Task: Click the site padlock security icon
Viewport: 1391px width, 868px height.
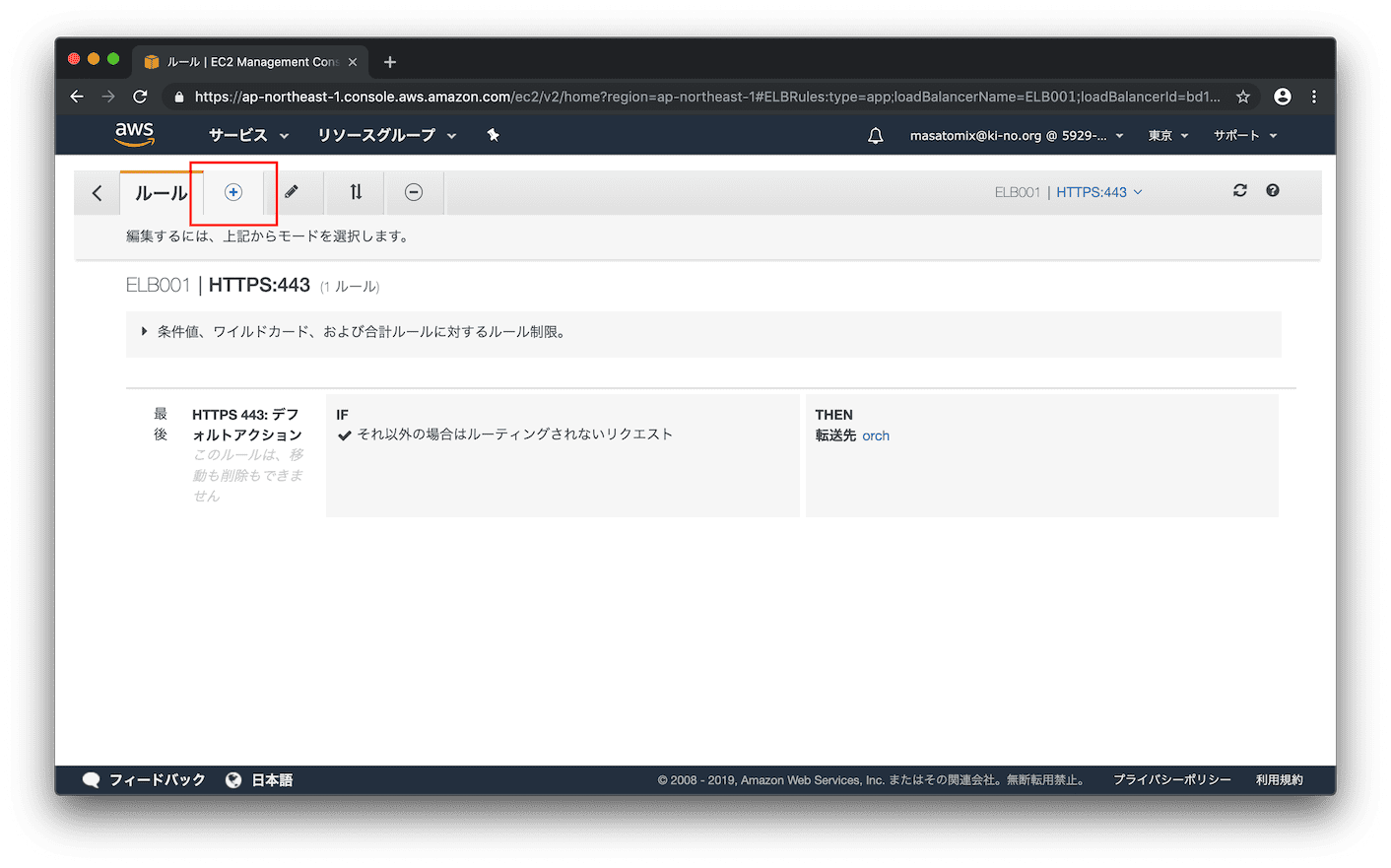Action: tap(178, 97)
